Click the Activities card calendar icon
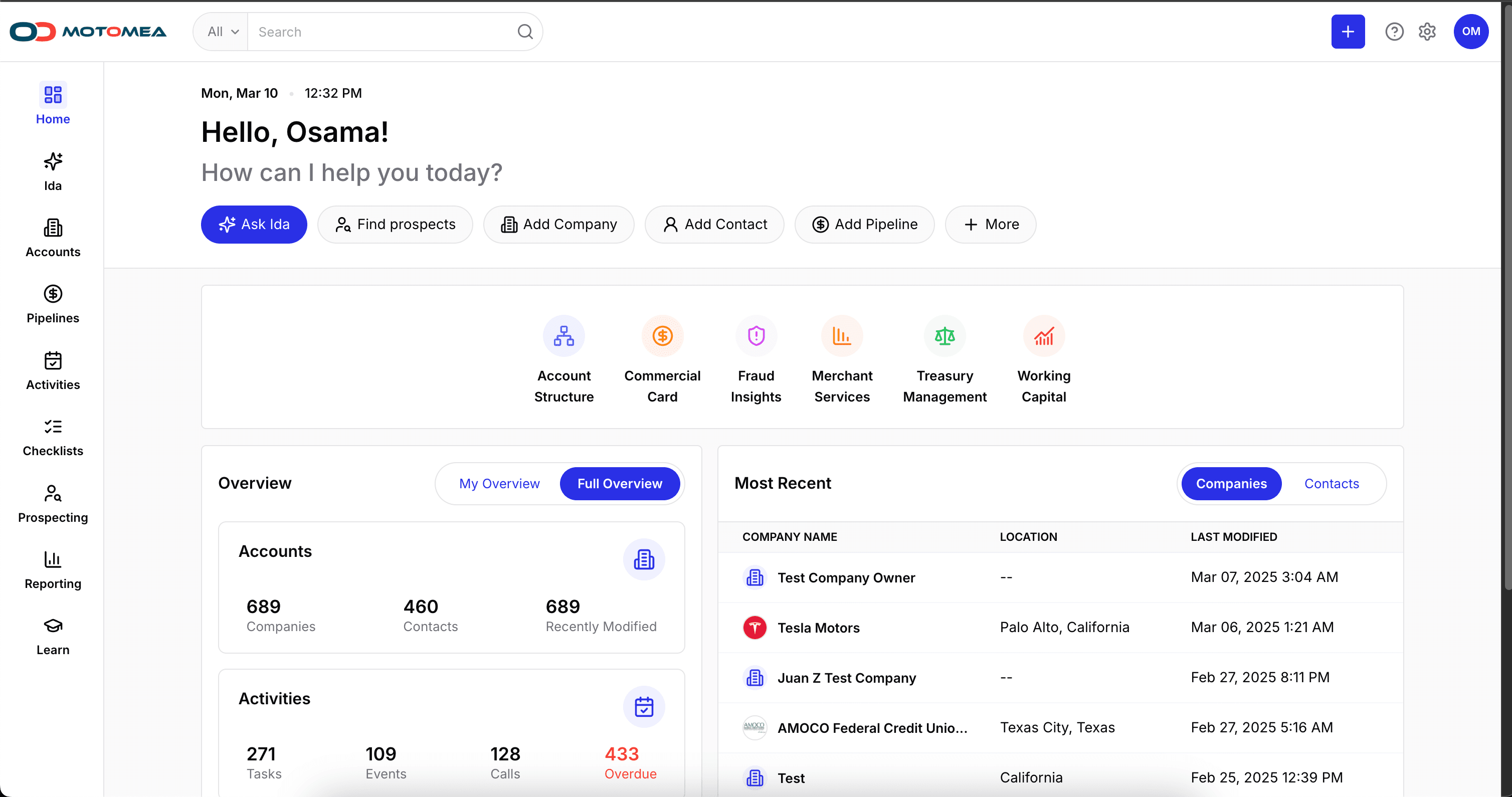1512x797 pixels. click(x=644, y=707)
